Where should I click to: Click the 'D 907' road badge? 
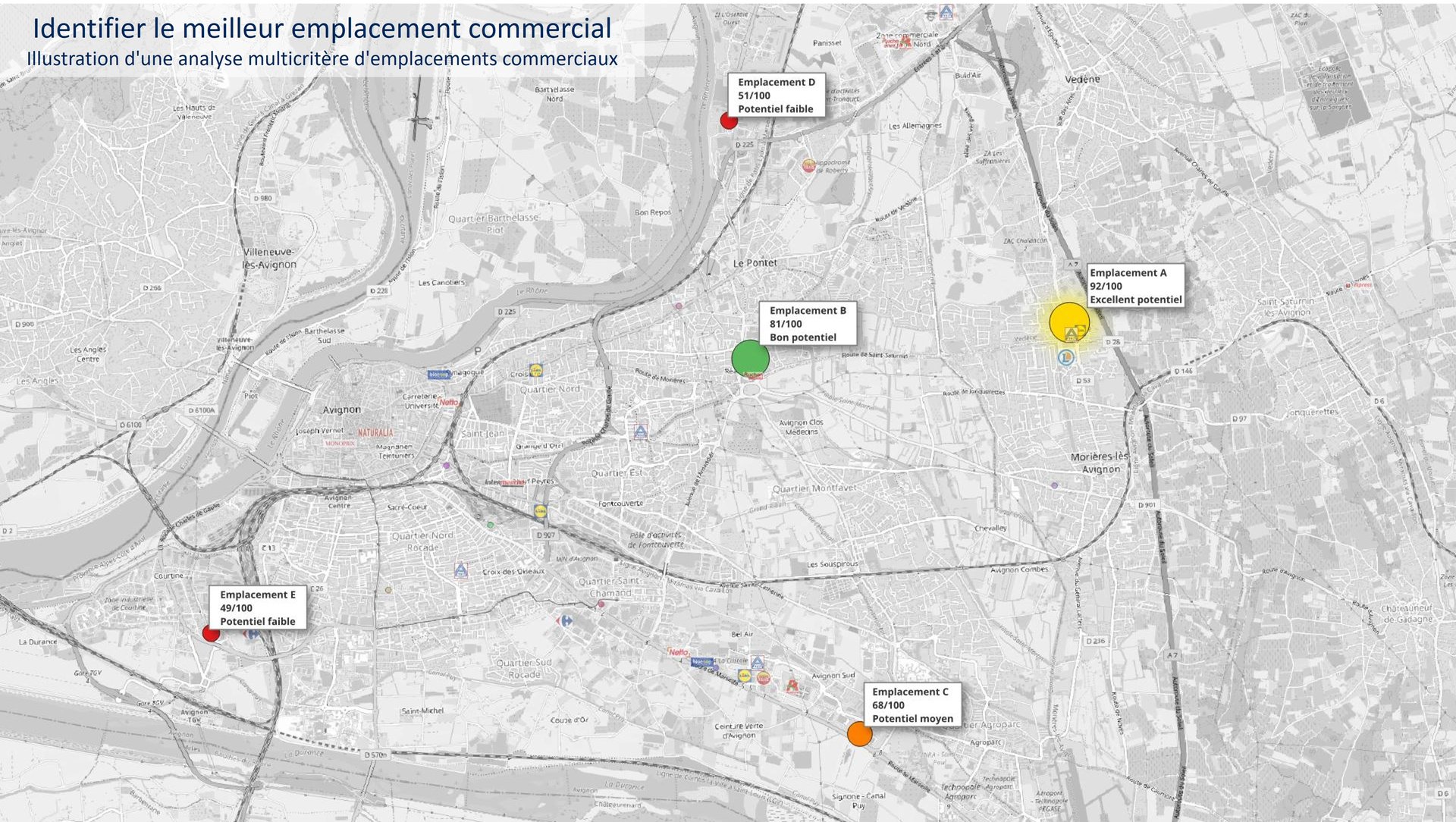546,535
